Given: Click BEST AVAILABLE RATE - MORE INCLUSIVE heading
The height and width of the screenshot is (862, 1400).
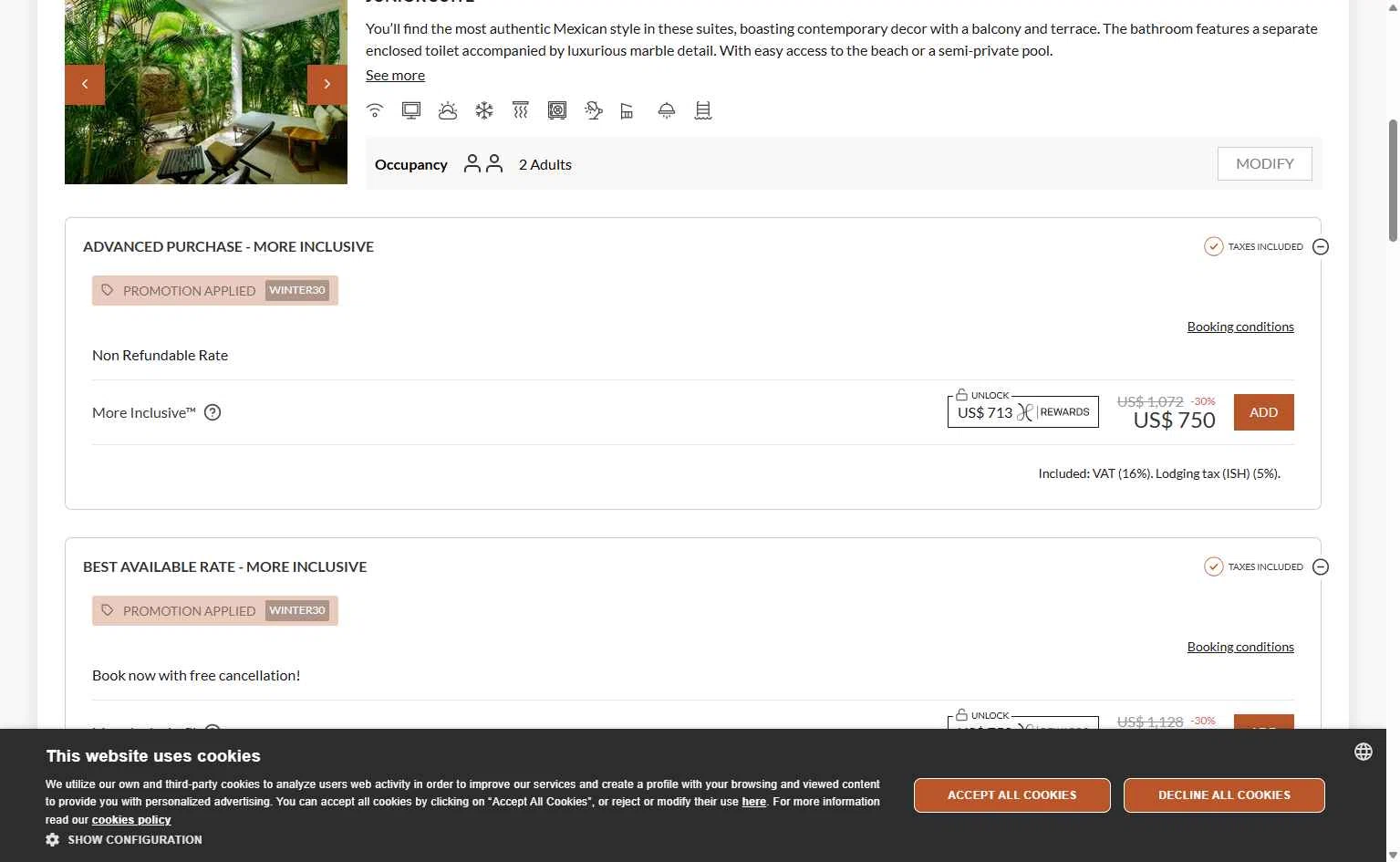Looking at the screenshot, I should 224,566.
